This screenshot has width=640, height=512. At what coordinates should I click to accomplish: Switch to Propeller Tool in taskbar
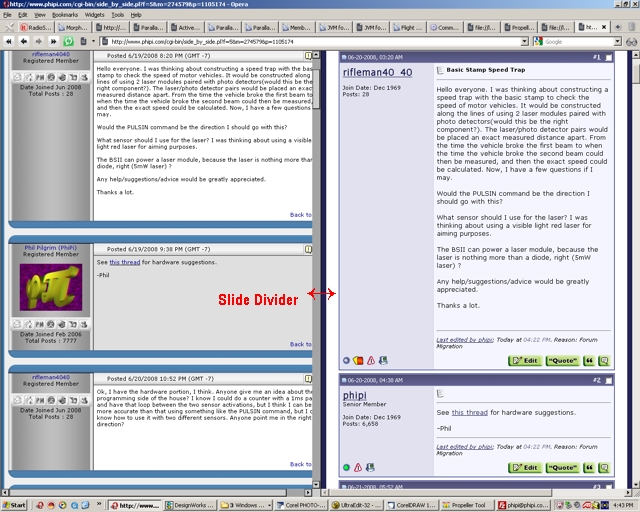coord(467,505)
